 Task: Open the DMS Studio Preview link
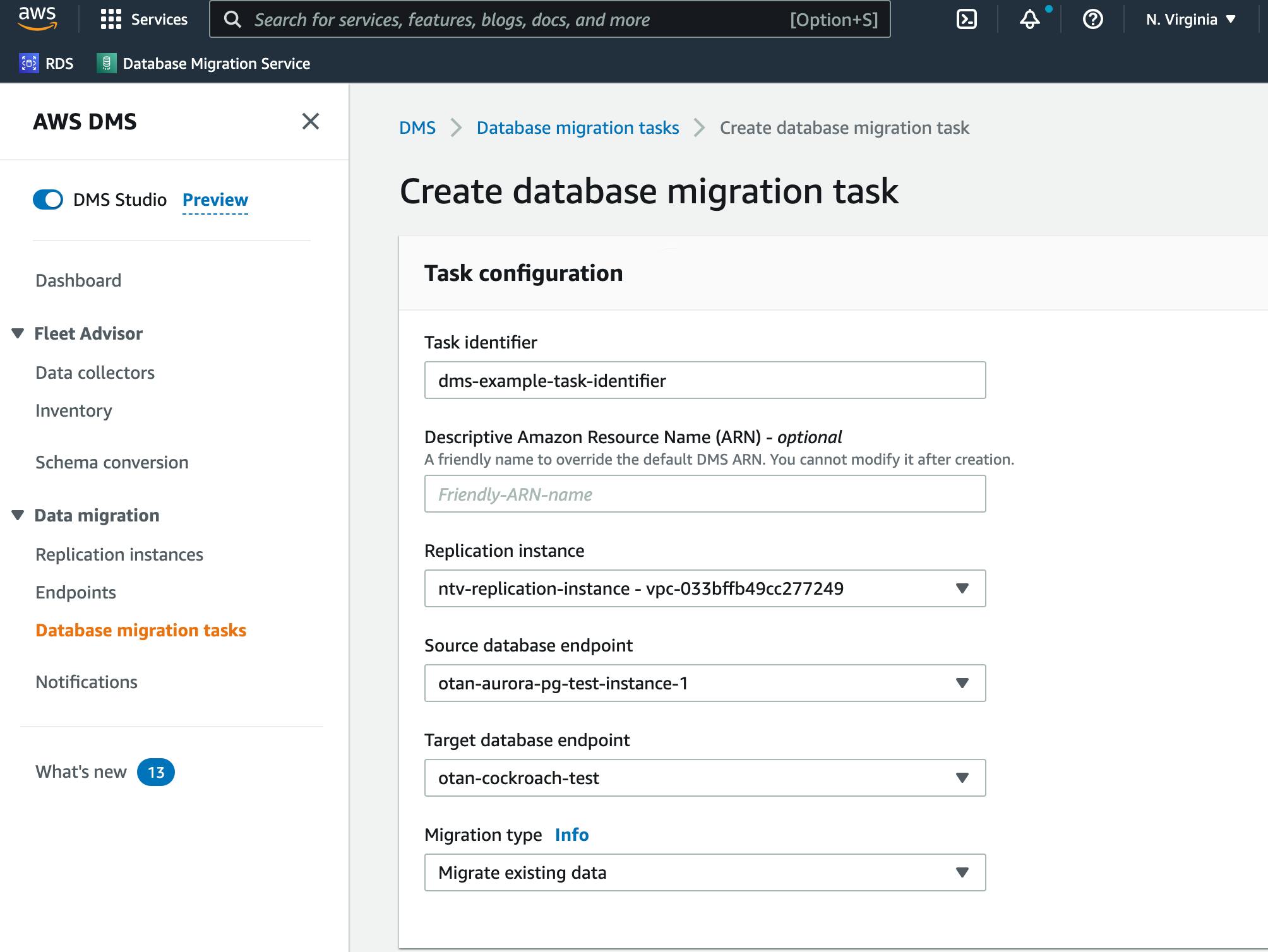click(215, 200)
